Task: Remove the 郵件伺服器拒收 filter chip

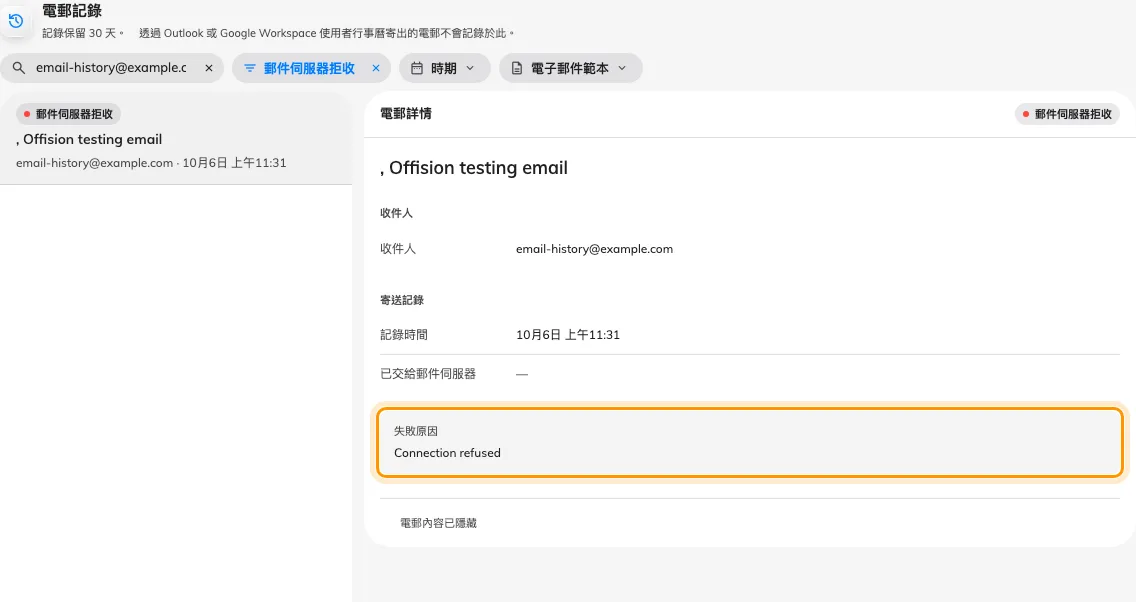Action: [376, 68]
